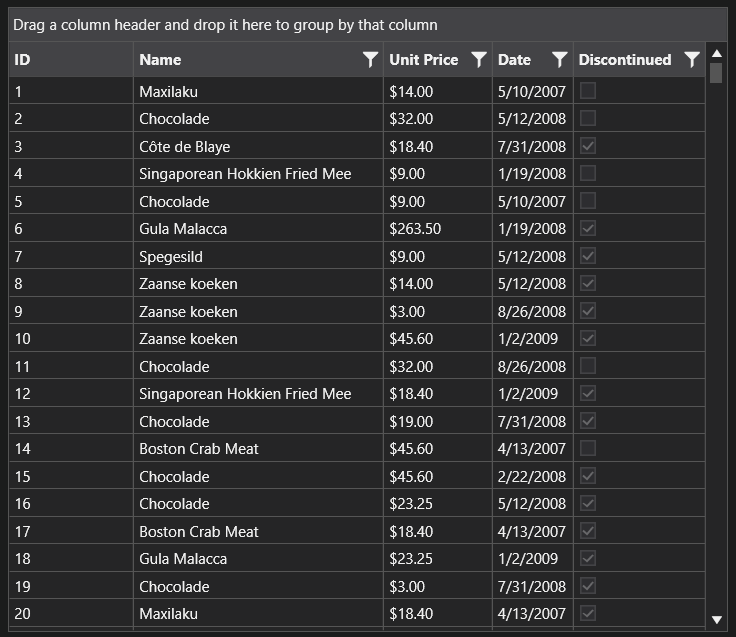This screenshot has height=637, width=736.
Task: Select Gula Malacca in row 18
Action: pos(258,558)
